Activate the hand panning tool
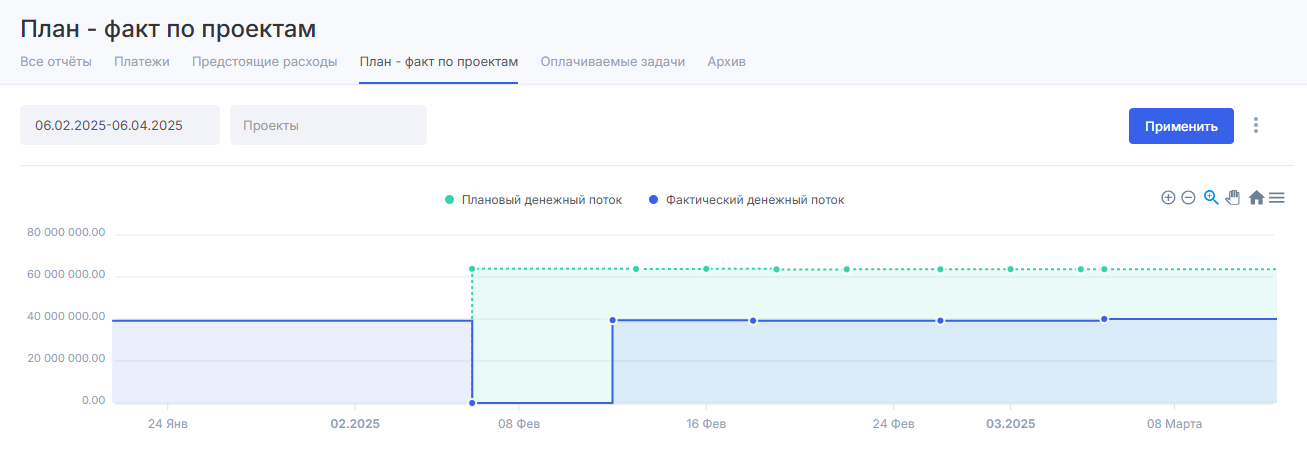 (x=1232, y=198)
